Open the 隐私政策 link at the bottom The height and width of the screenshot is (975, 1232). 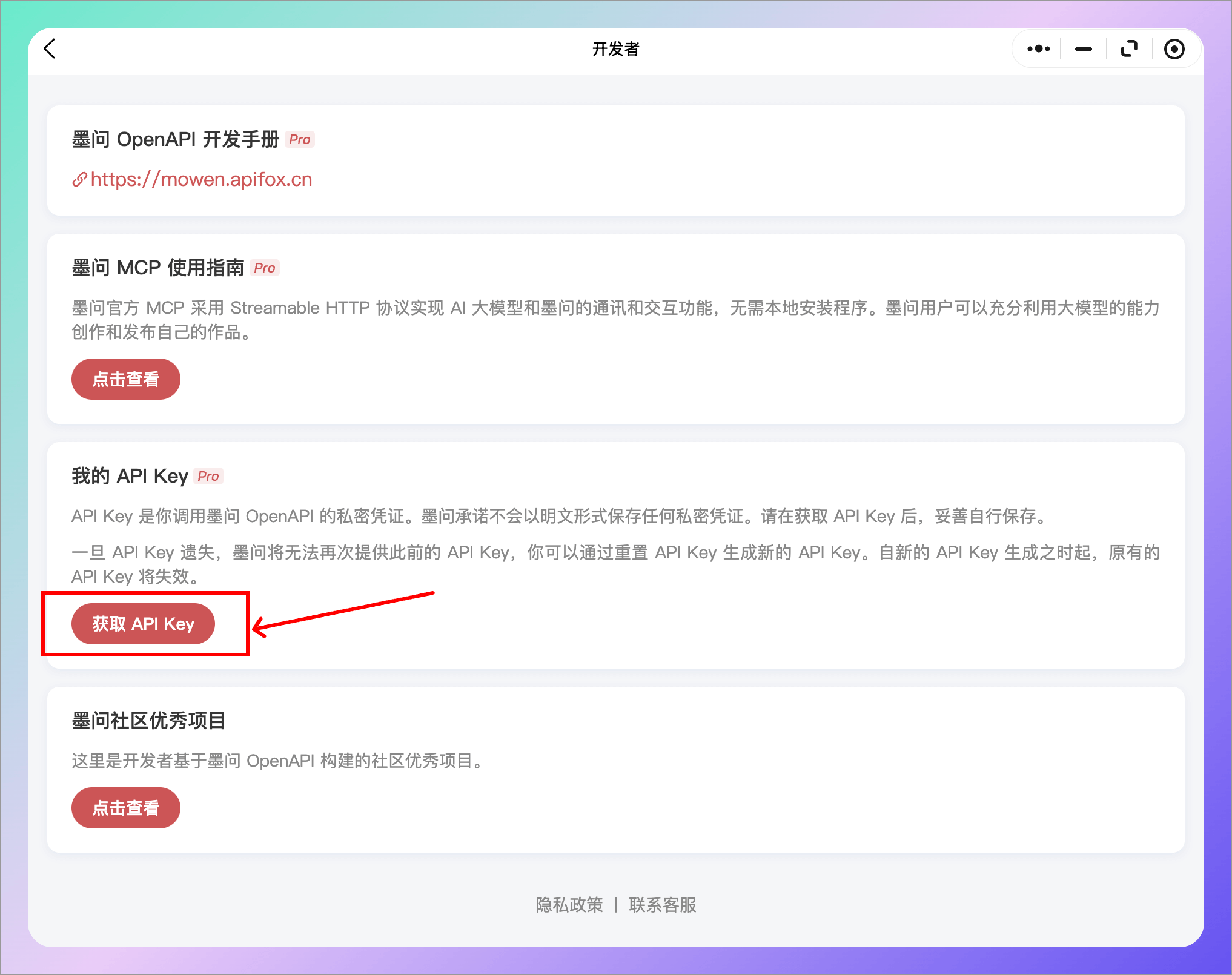[568, 904]
